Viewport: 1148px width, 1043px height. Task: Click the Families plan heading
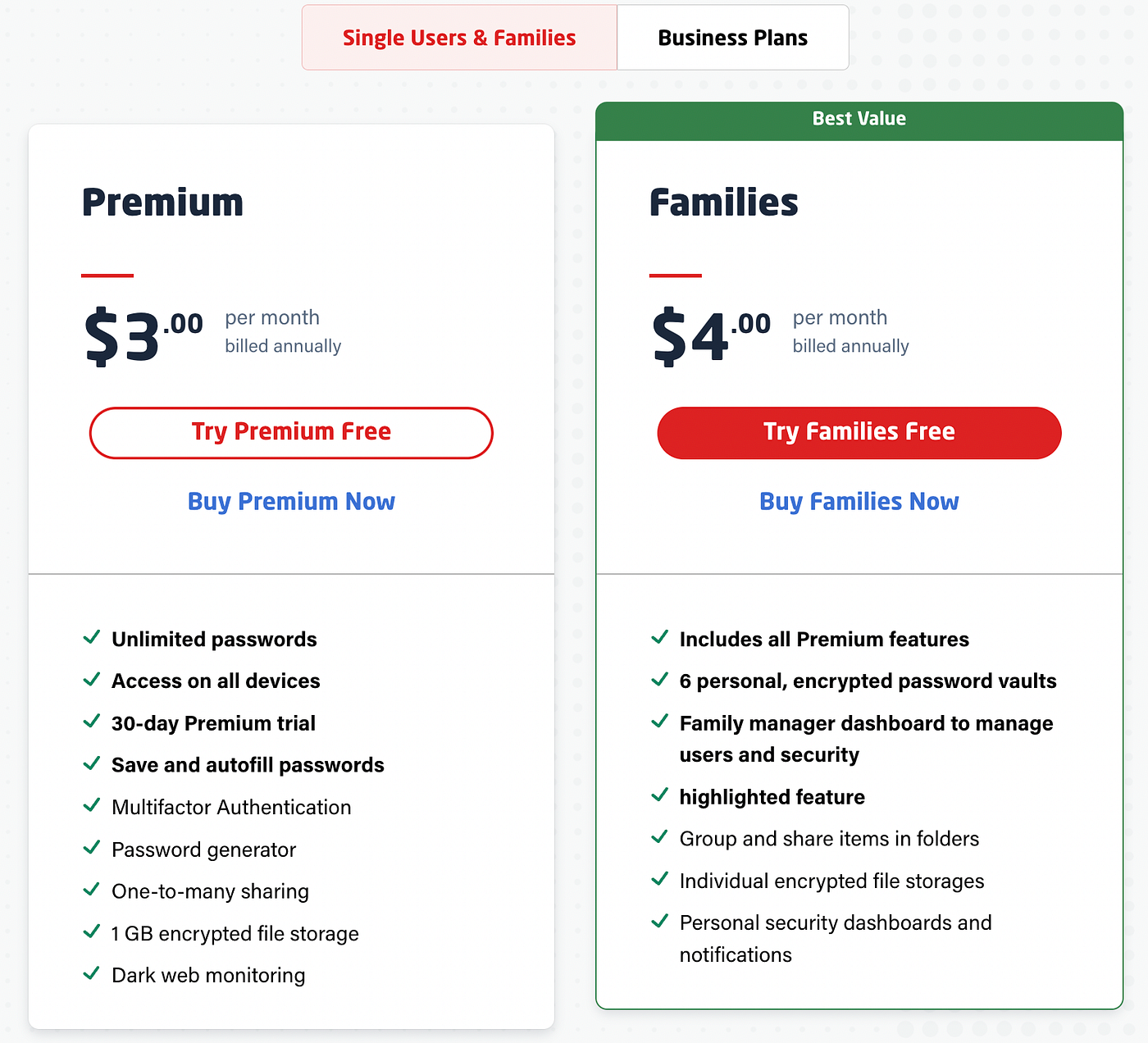tap(723, 203)
